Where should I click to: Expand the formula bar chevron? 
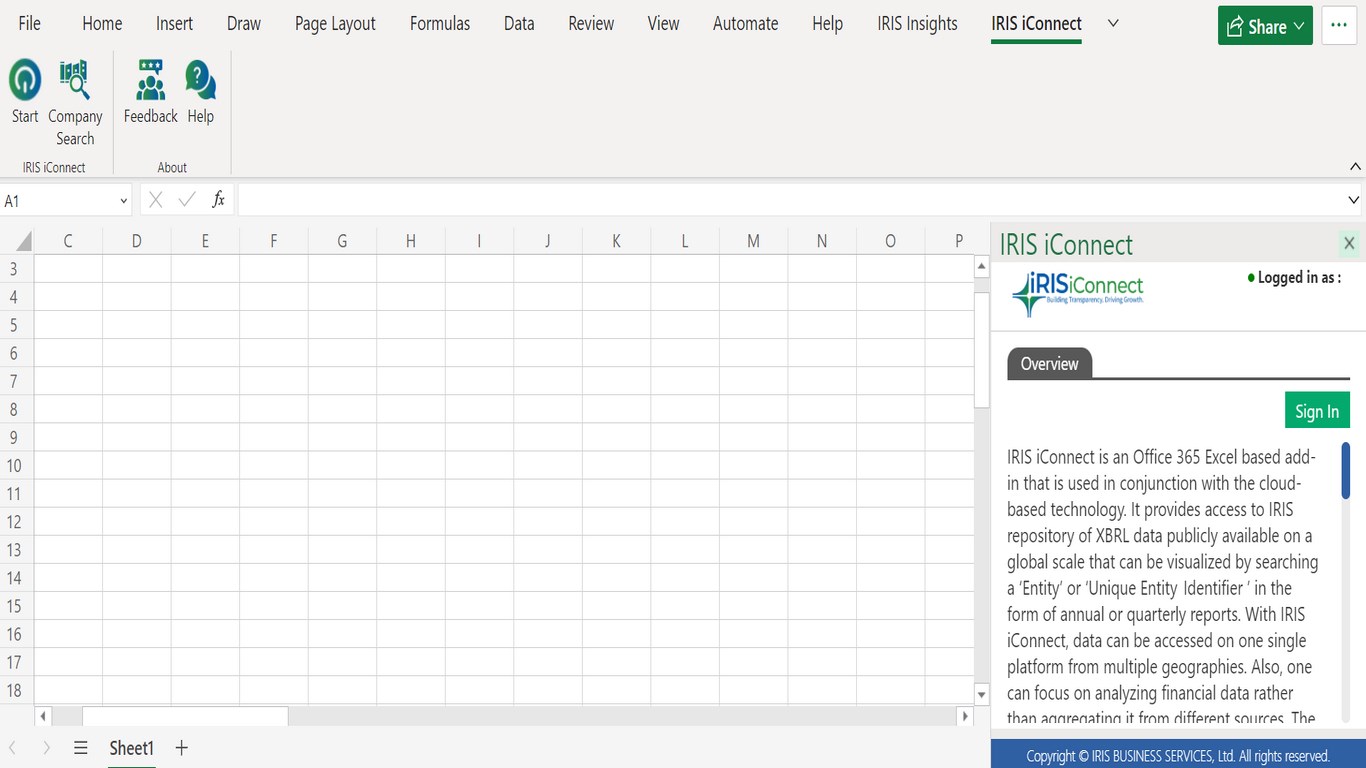tap(1354, 201)
